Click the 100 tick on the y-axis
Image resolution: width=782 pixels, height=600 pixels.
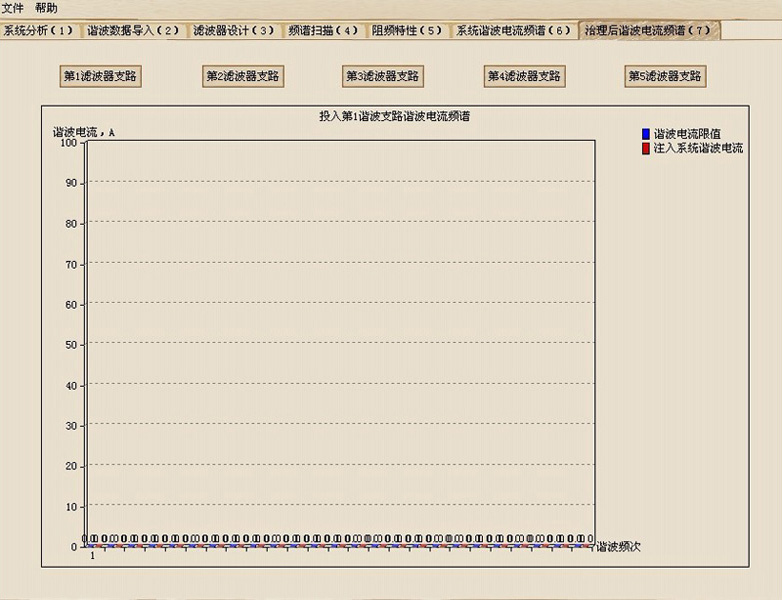coord(68,143)
